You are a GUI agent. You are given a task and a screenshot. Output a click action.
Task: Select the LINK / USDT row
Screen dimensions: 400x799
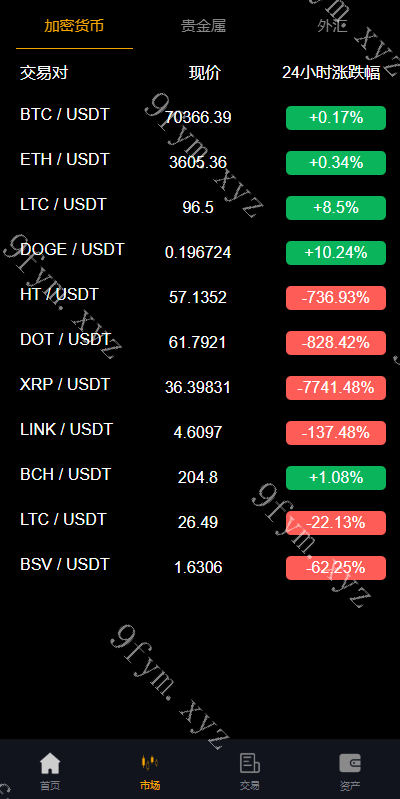pos(200,433)
